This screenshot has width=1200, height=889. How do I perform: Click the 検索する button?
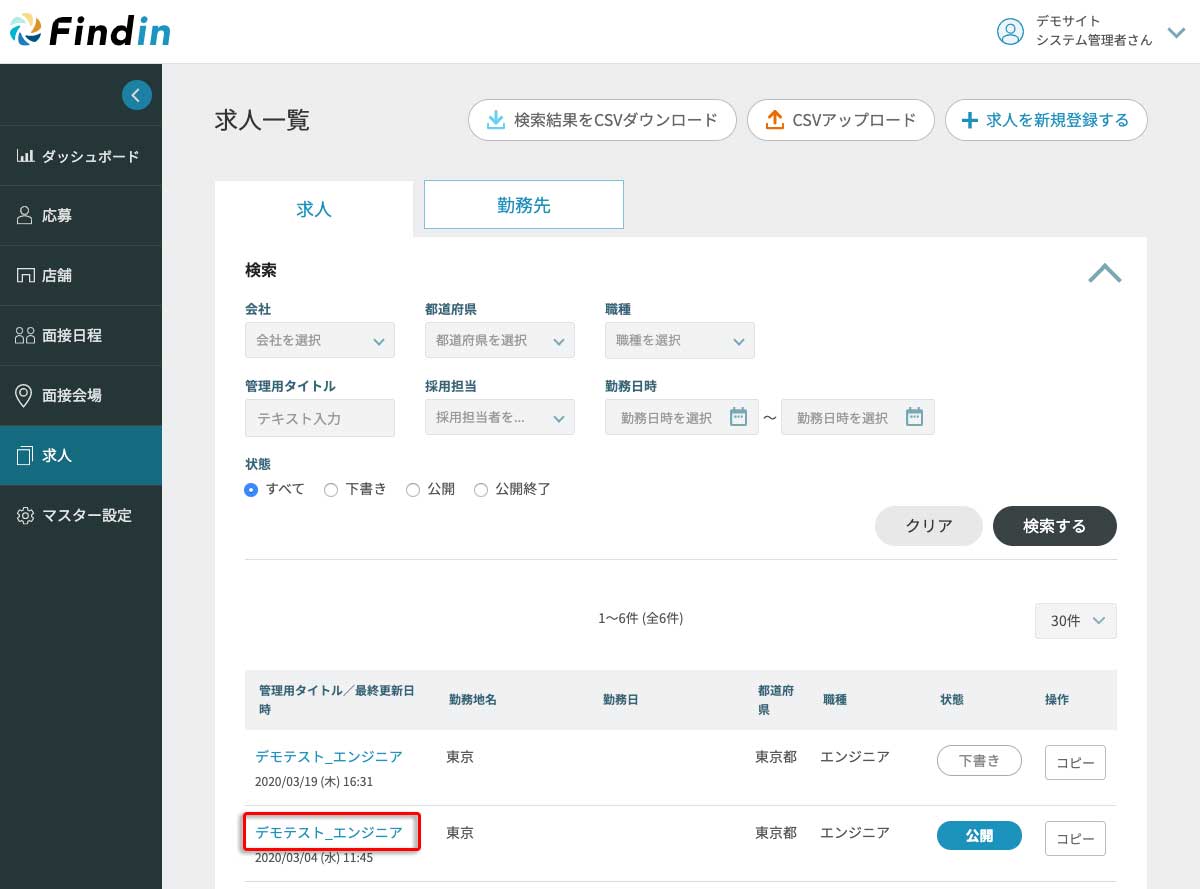click(1054, 525)
